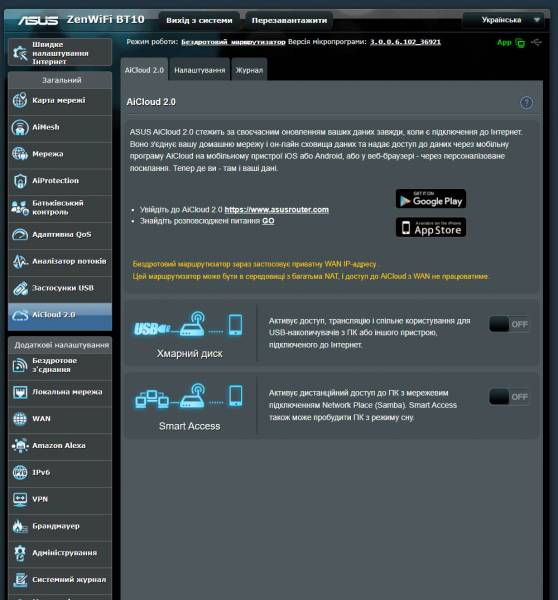Open the https://www.asusrouter.com link
Screen dimensions: 558x600
pyautogui.click(x=276, y=209)
